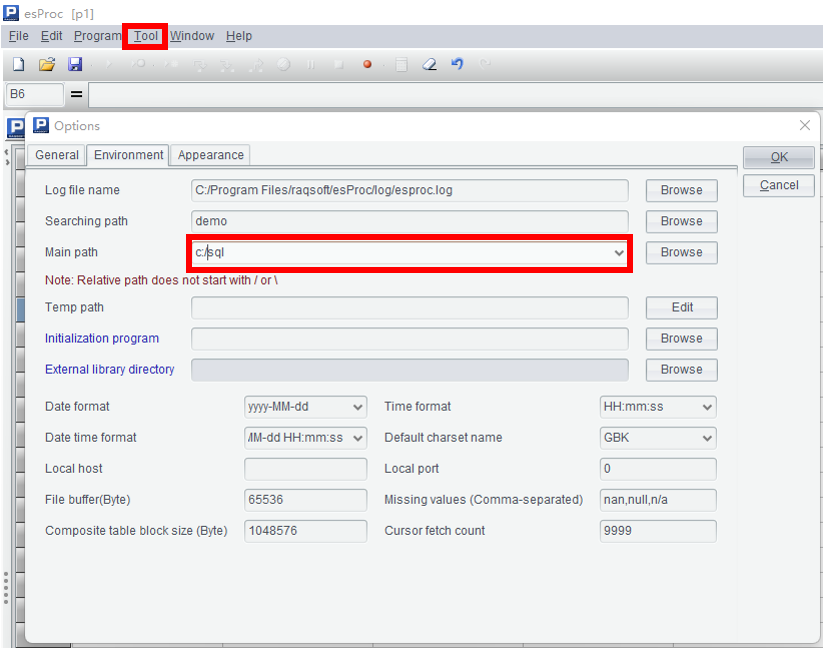Switch to the General tab
Viewport: 824px width, 648px height.
57,155
